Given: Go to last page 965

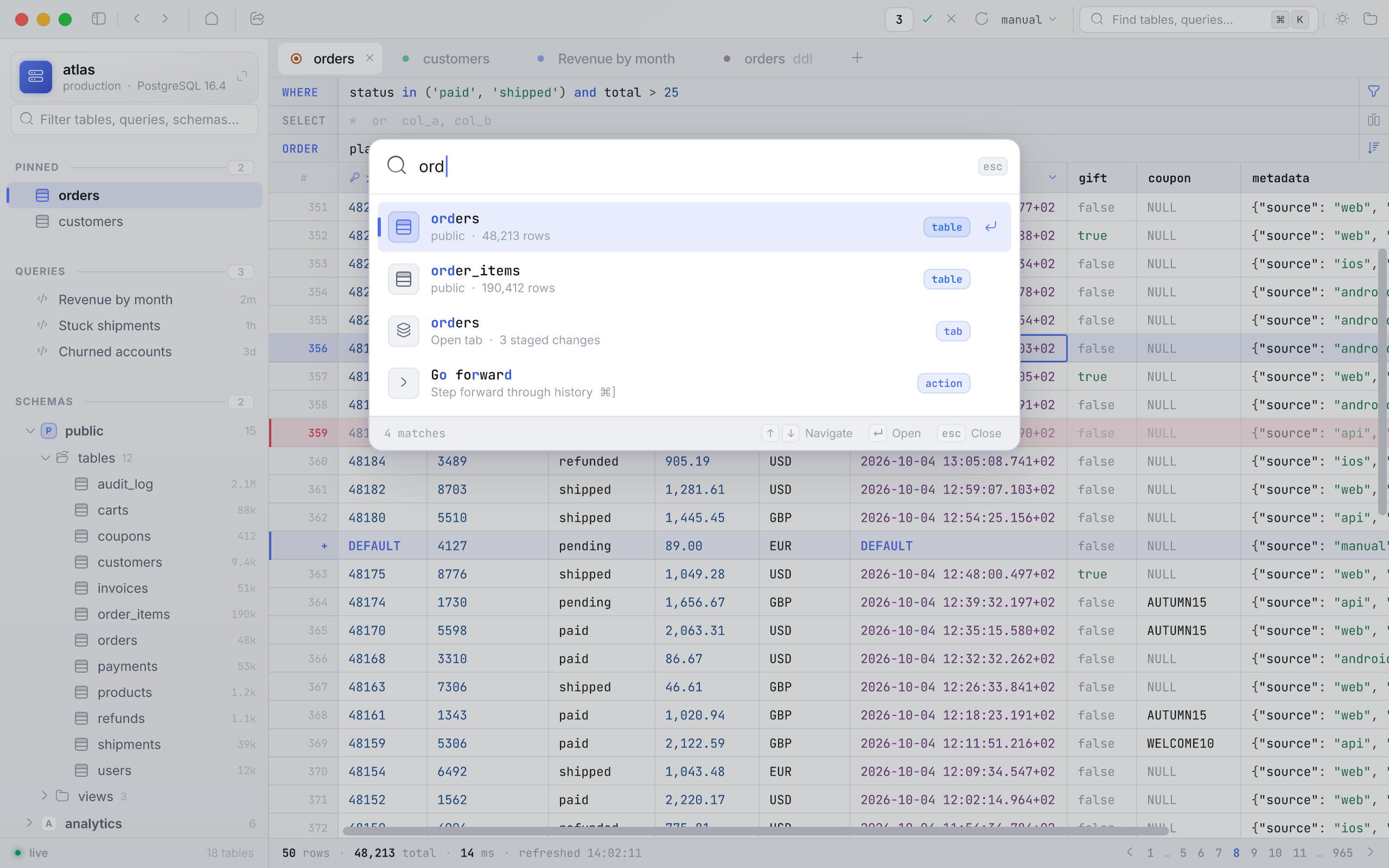Looking at the screenshot, I should tap(1342, 852).
